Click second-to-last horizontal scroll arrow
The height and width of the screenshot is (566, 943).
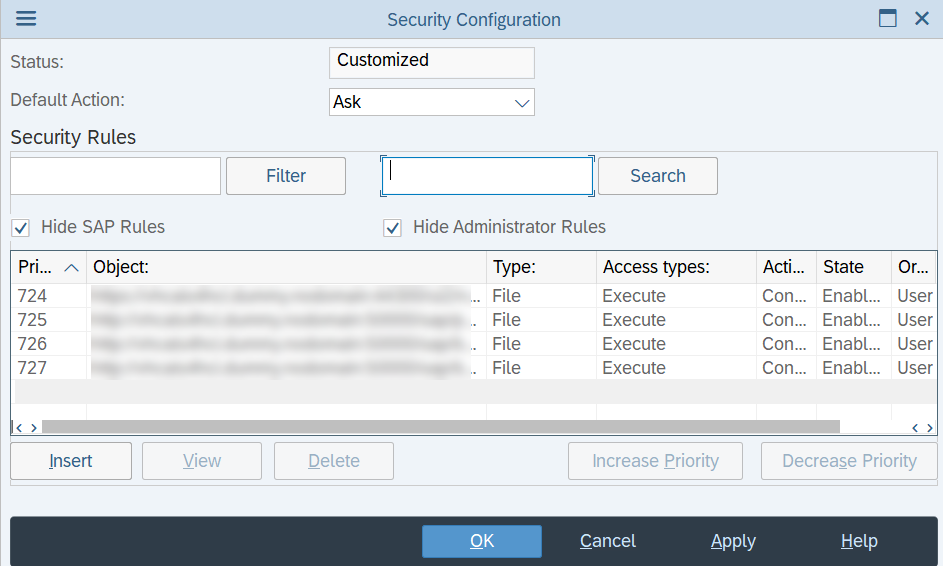(x=915, y=428)
